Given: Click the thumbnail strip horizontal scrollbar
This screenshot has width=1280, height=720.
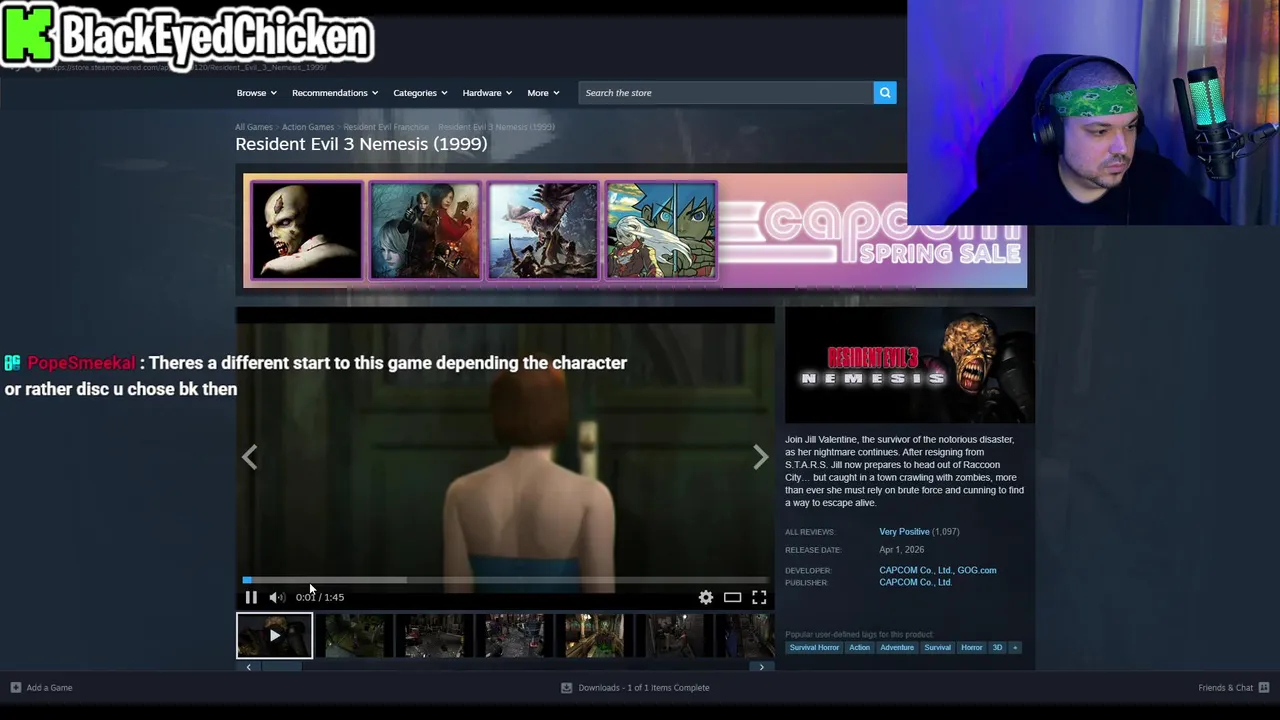Looking at the screenshot, I should pyautogui.click(x=505, y=667).
